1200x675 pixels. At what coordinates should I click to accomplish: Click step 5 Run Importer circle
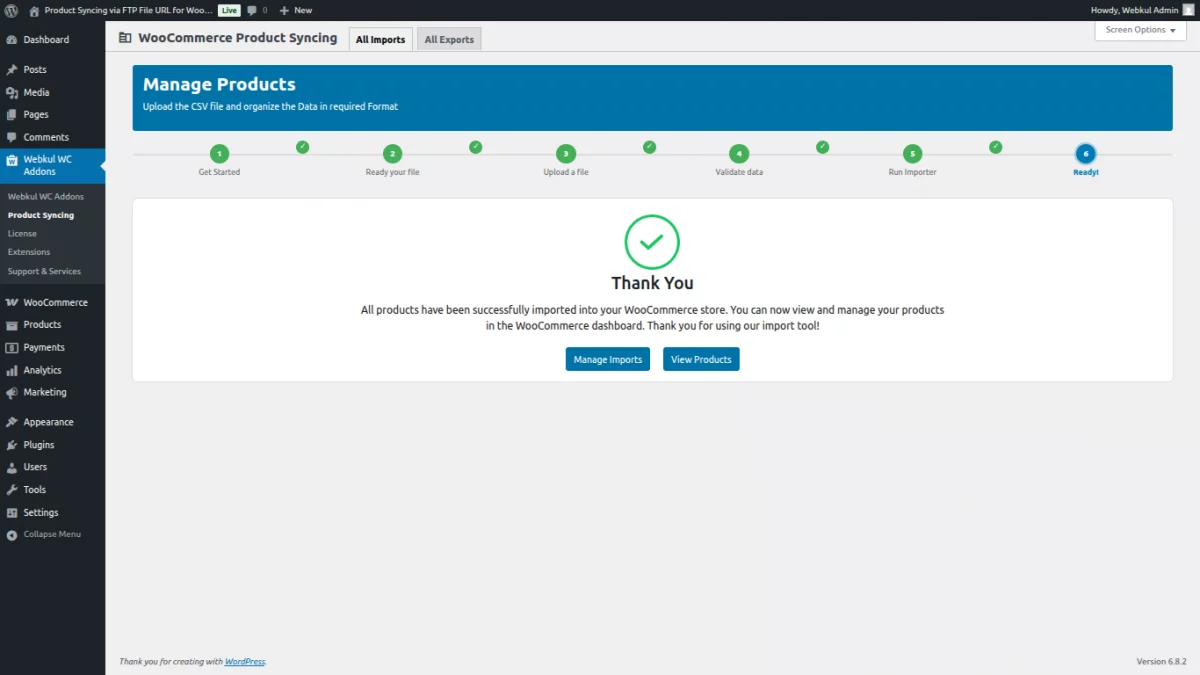[912, 154]
